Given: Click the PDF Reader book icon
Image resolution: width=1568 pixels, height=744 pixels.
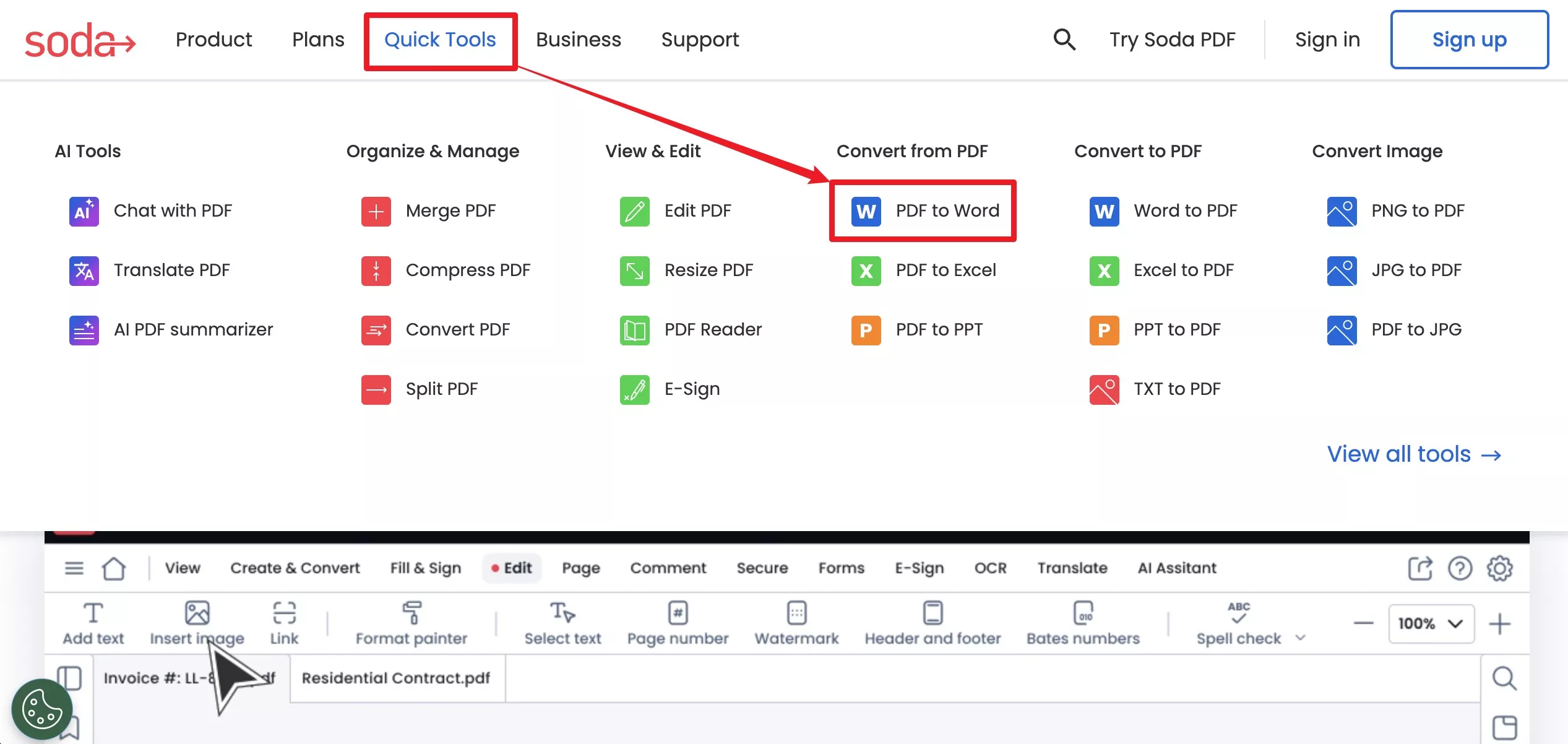Looking at the screenshot, I should [x=635, y=330].
